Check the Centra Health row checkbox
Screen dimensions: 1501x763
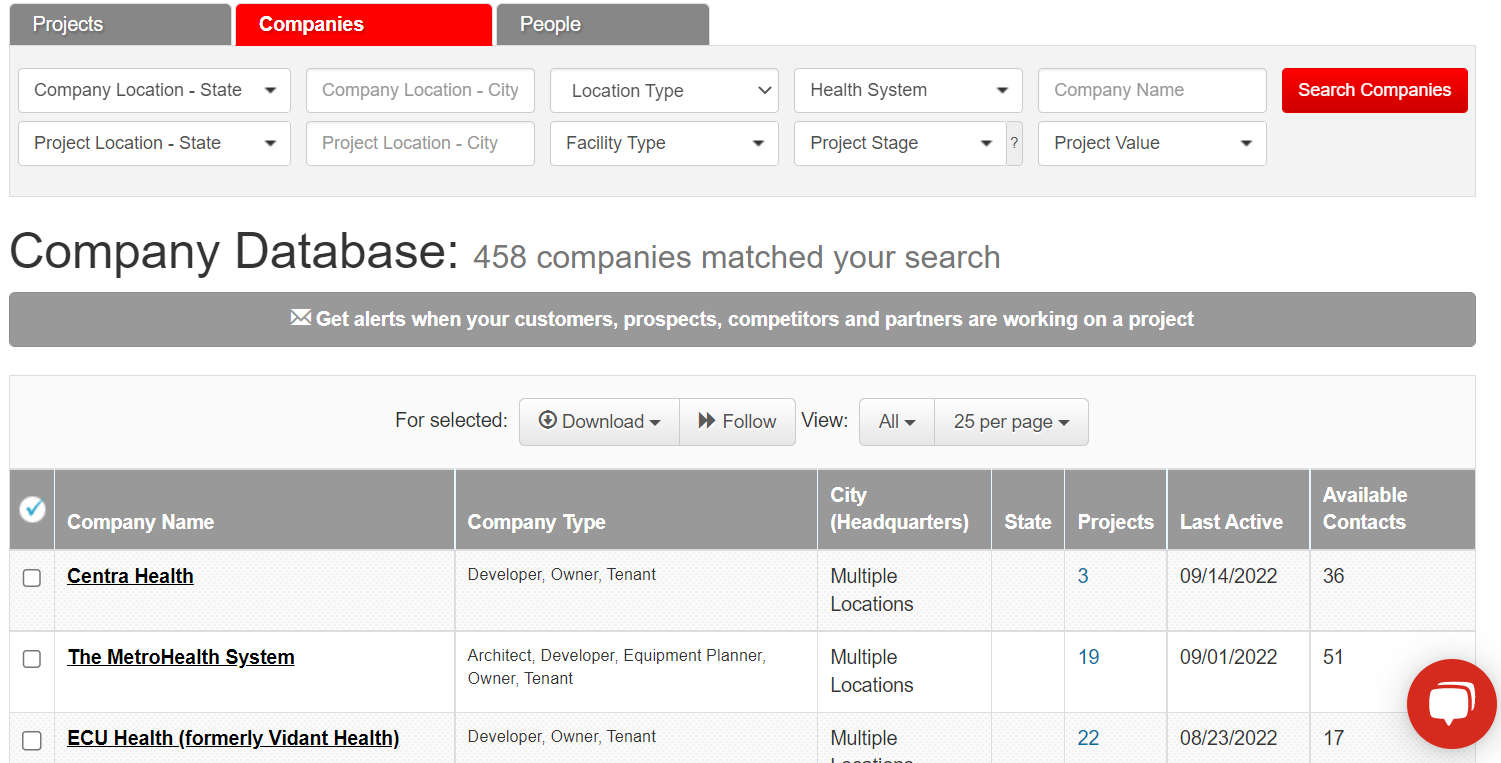click(x=31, y=577)
